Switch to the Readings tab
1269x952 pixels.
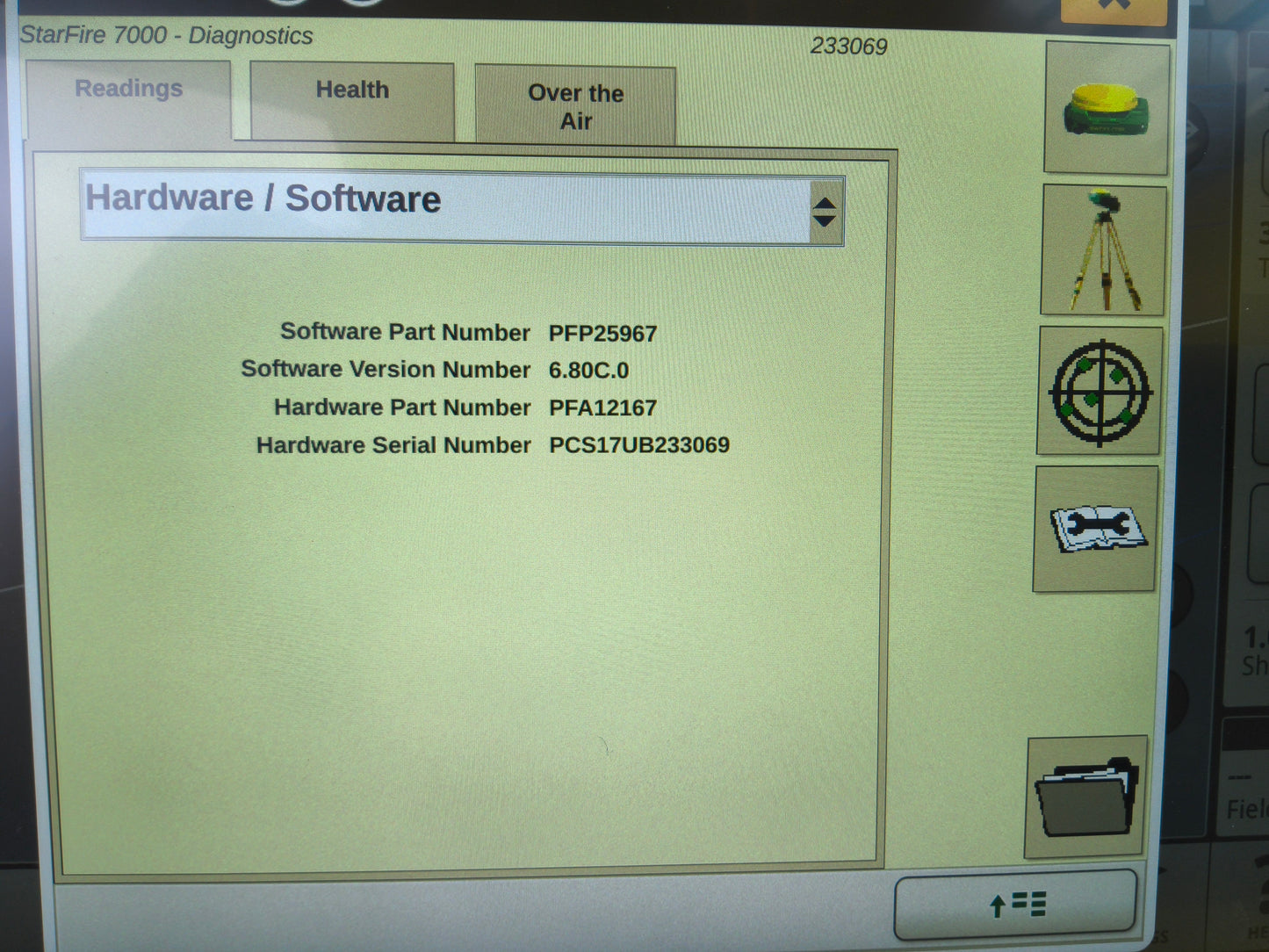(129, 98)
